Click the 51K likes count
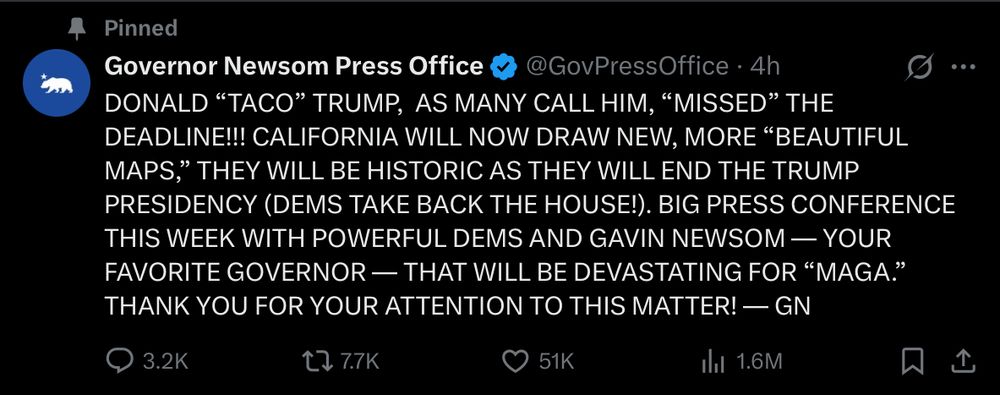 (557, 362)
